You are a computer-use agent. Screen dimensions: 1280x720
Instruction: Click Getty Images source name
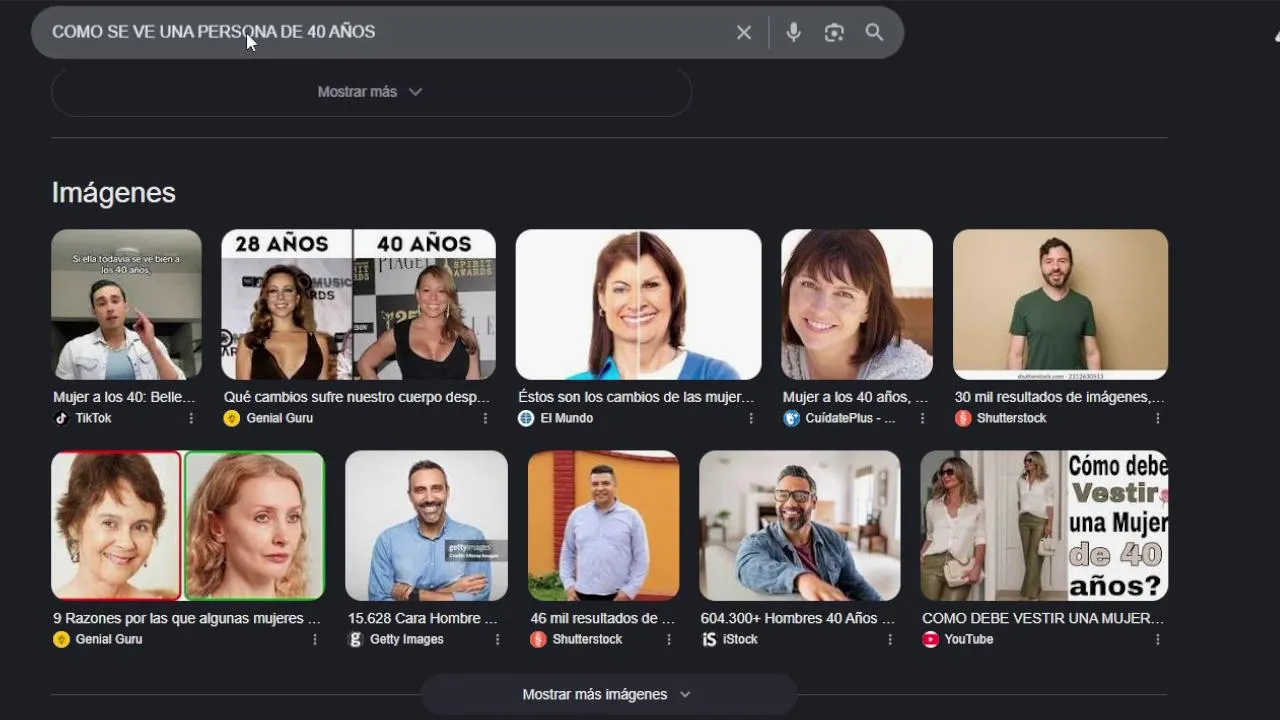tap(407, 639)
